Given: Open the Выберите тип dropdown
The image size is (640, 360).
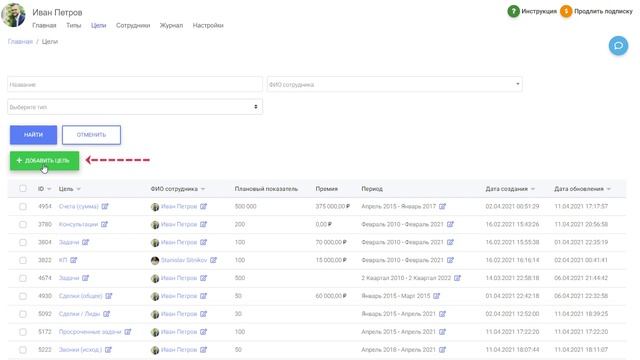Looking at the screenshot, I should (x=135, y=107).
